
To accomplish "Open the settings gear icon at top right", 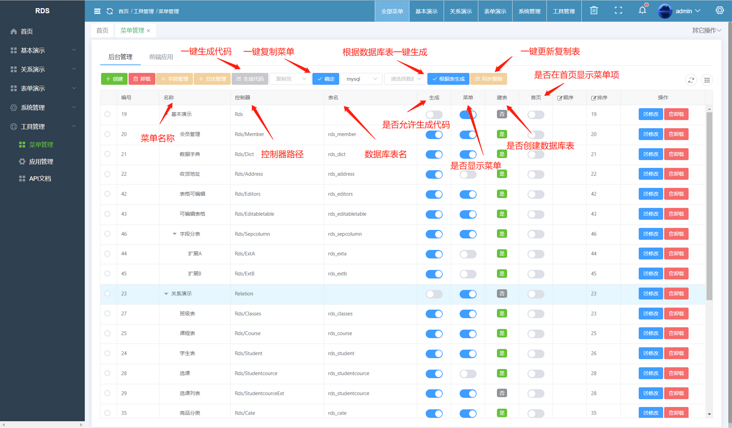I will 719,11.
